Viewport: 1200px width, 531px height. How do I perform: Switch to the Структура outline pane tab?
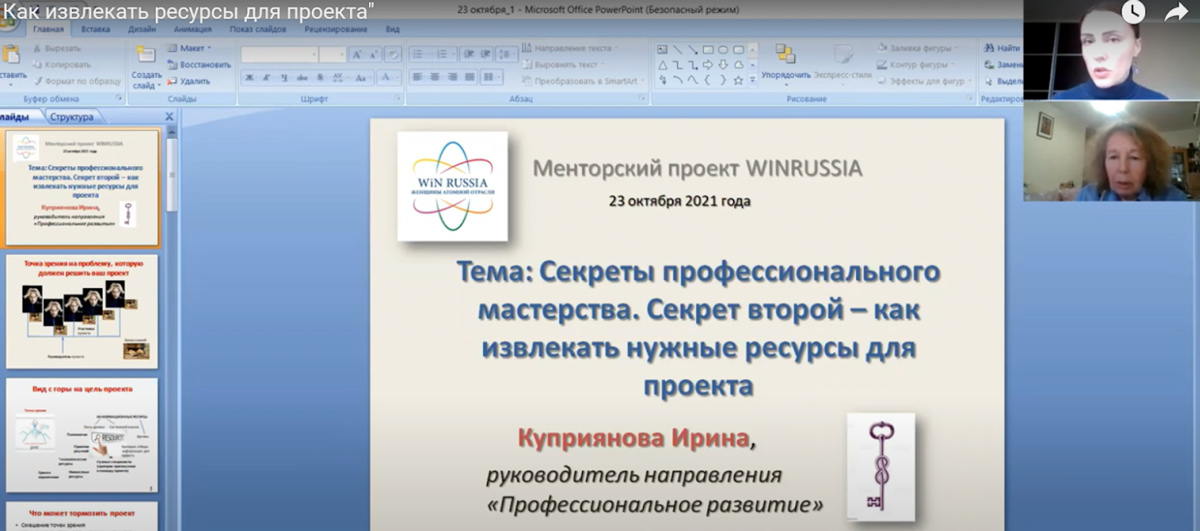(x=72, y=117)
